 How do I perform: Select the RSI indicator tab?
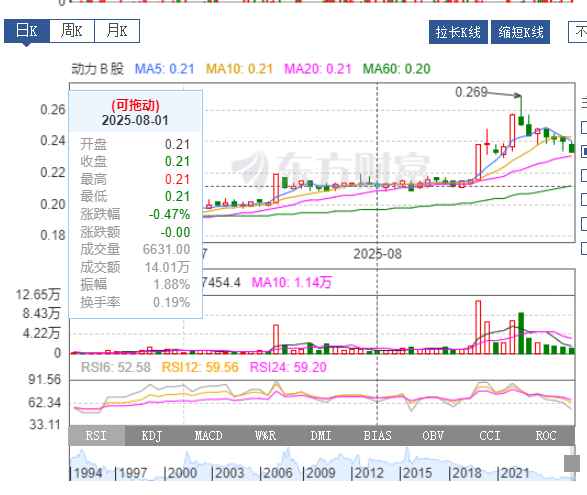[x=97, y=436]
